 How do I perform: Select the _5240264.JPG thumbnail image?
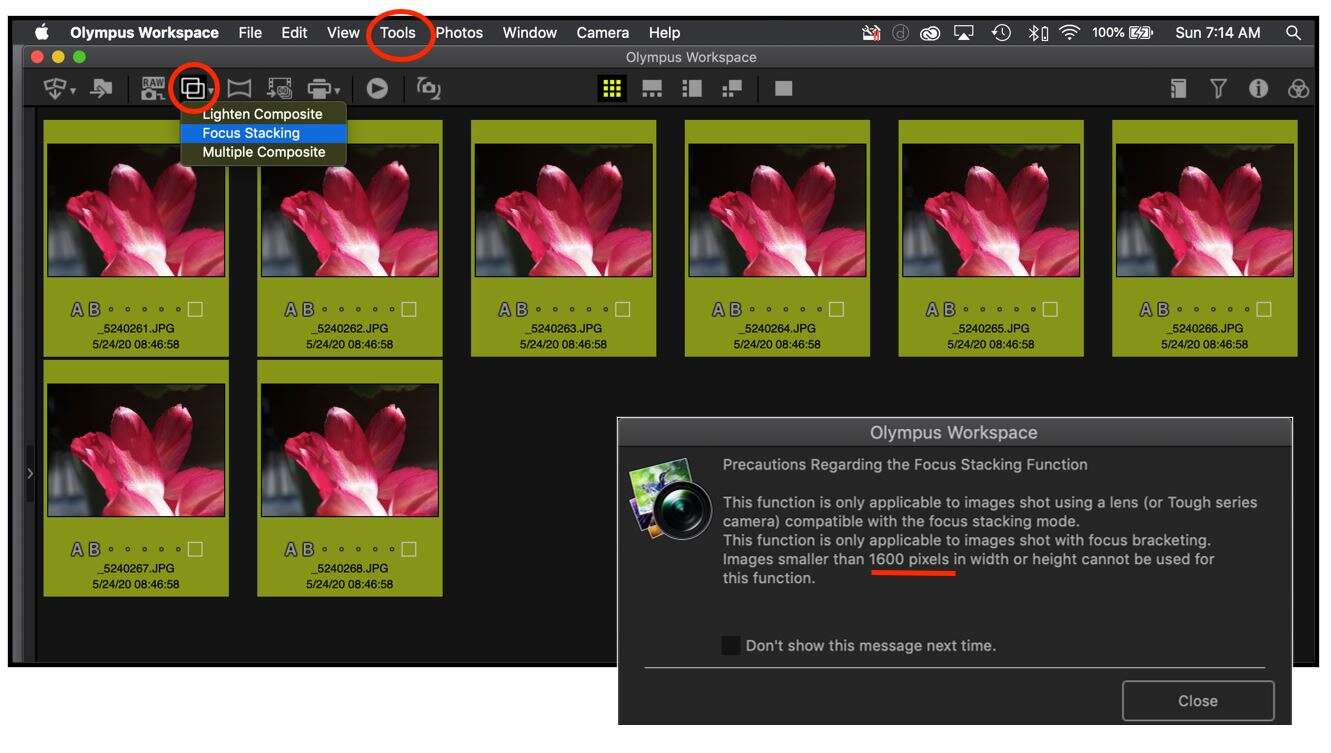777,210
